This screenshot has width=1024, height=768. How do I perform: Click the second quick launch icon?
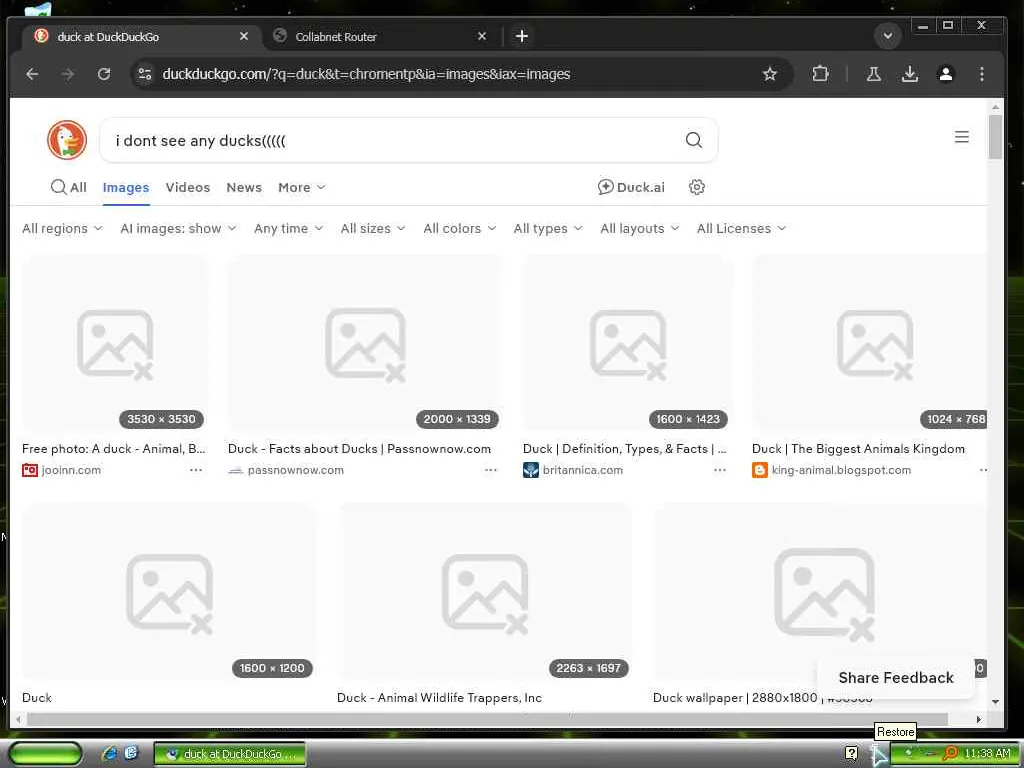[x=131, y=754]
